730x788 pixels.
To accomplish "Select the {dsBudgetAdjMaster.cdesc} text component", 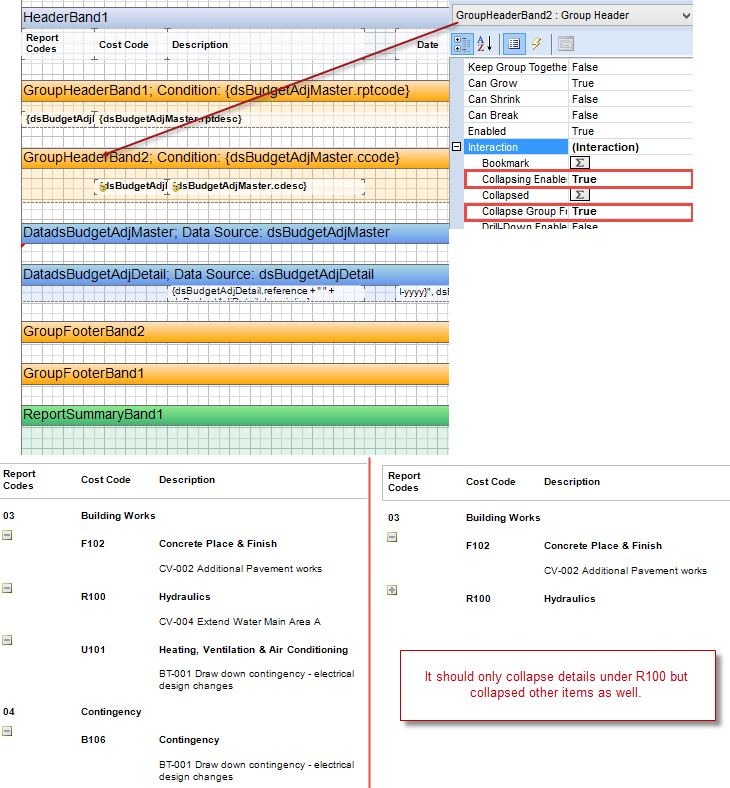I will pyautogui.click(x=265, y=186).
